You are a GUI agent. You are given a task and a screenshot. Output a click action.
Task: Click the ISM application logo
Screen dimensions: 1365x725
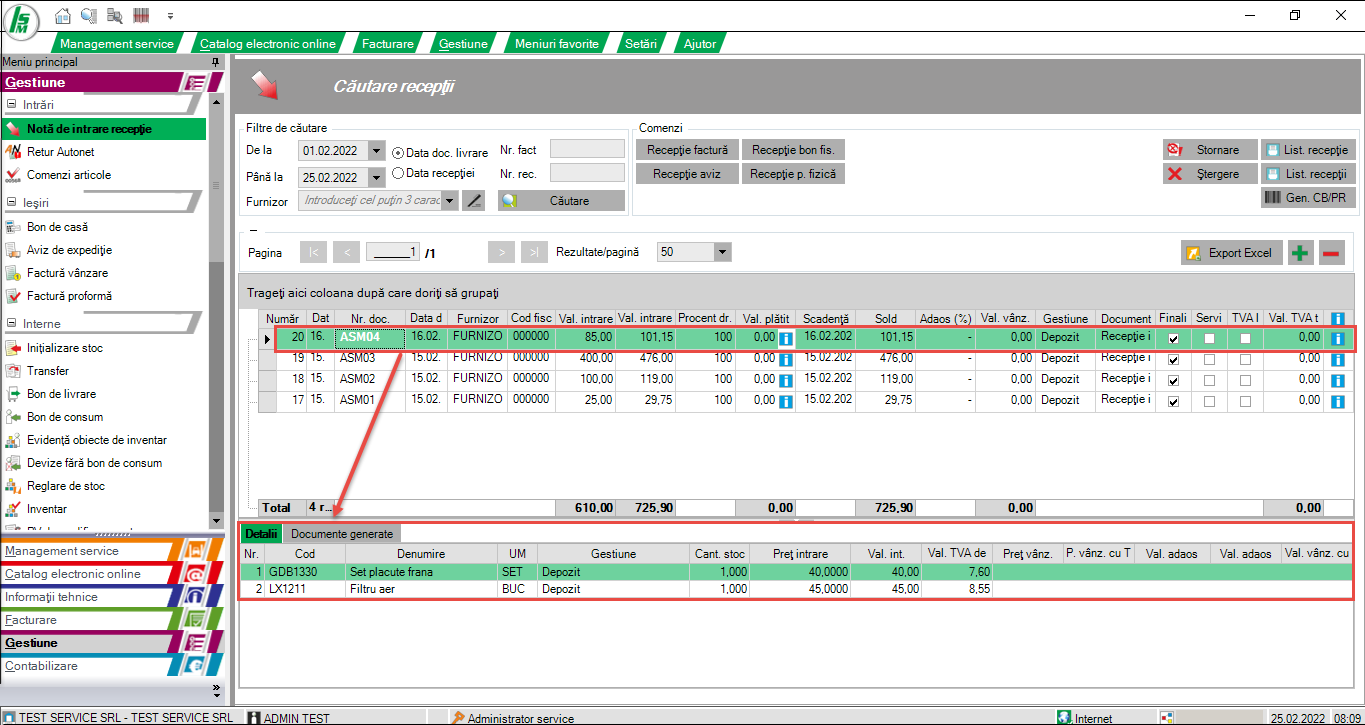pyautogui.click(x=21, y=22)
